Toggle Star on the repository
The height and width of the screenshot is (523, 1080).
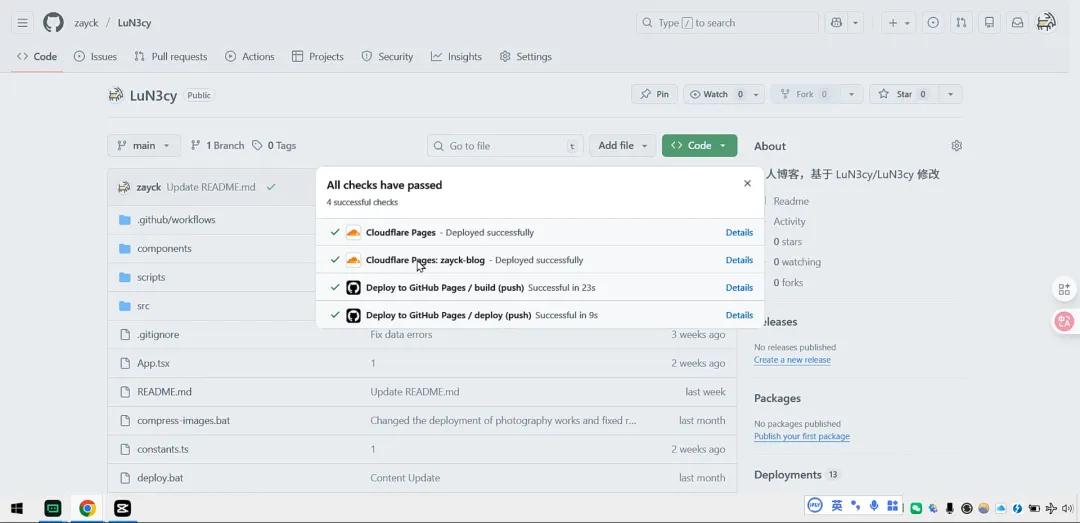coord(903,94)
